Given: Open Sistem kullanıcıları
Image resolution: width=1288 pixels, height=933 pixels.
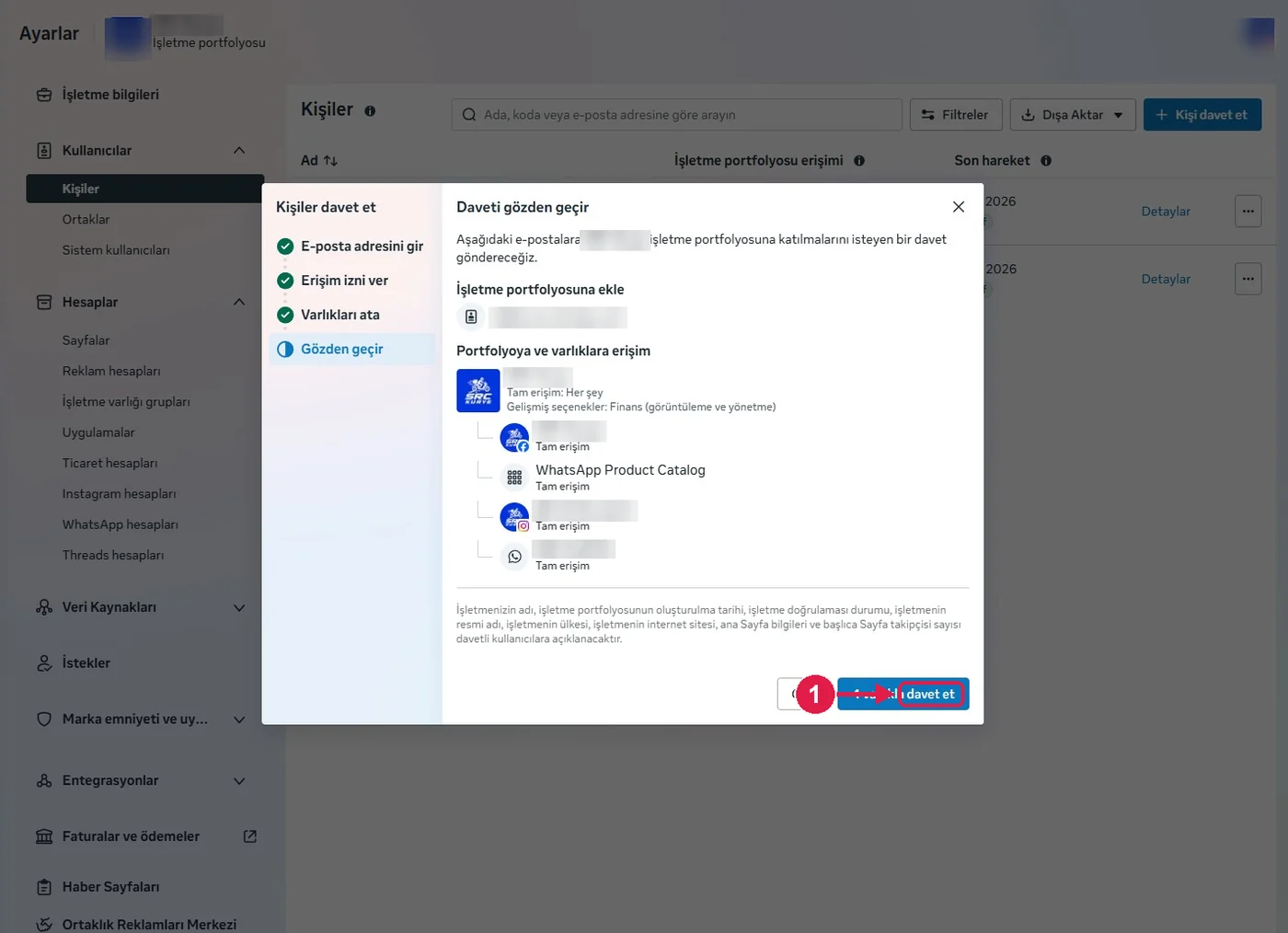Looking at the screenshot, I should pyautogui.click(x=116, y=250).
